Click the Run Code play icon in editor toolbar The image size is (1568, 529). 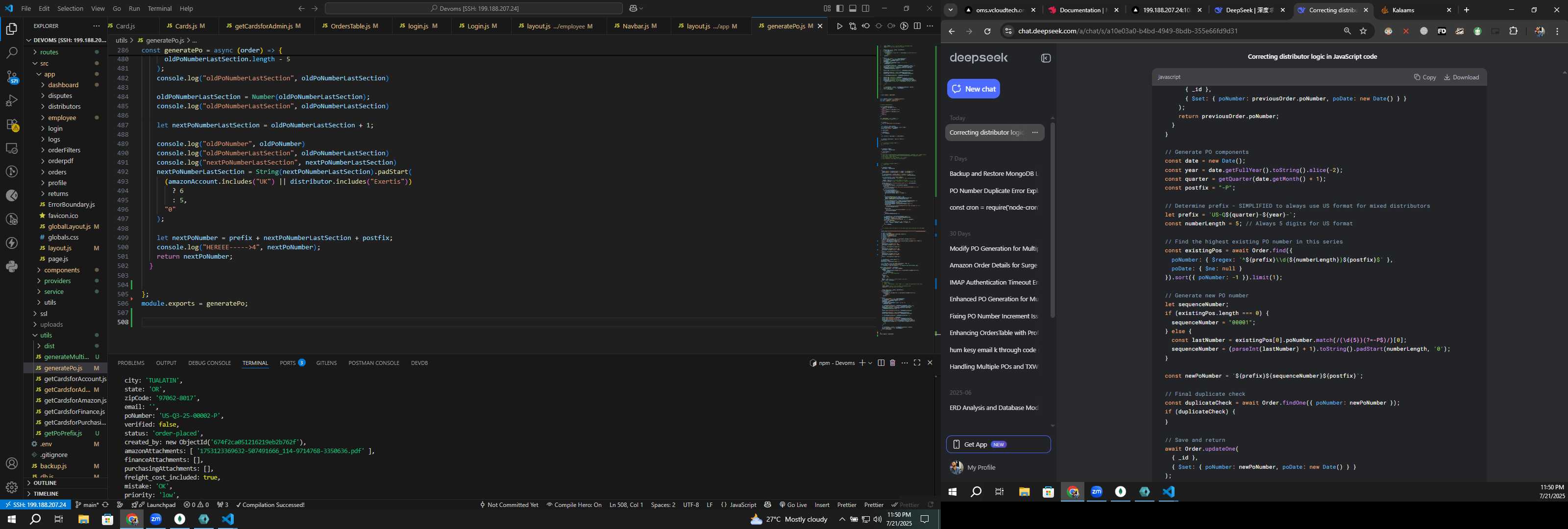(x=839, y=26)
